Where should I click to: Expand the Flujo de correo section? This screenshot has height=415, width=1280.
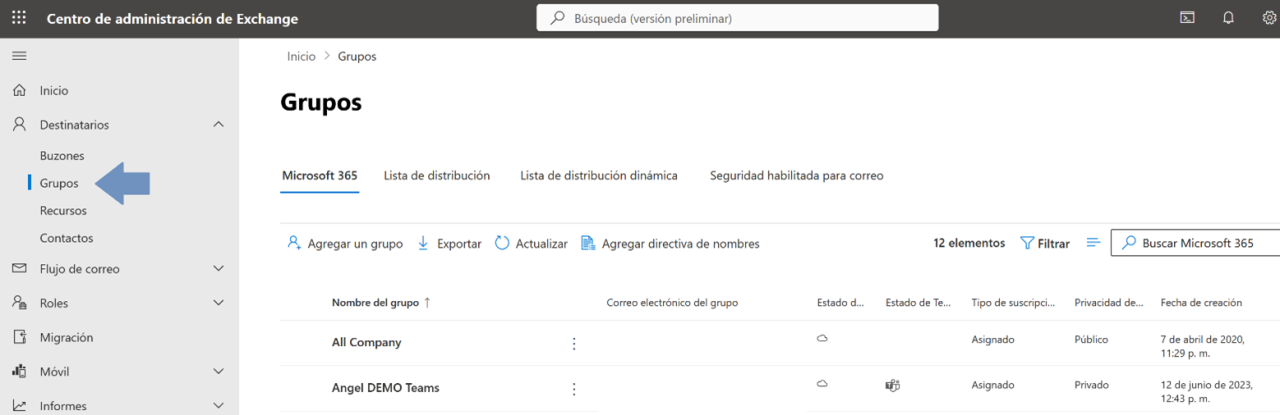(x=219, y=269)
